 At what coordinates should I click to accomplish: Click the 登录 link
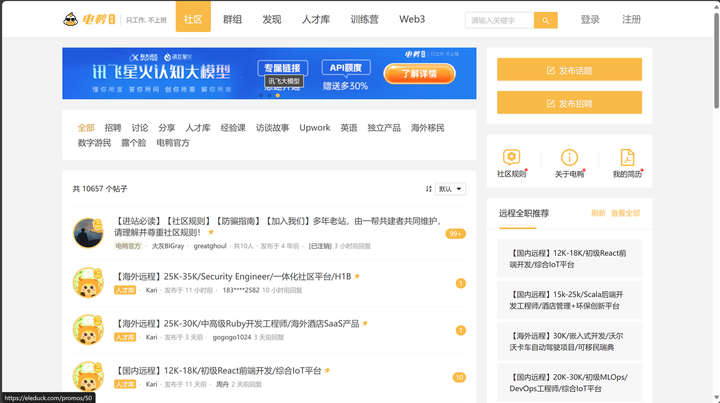590,19
